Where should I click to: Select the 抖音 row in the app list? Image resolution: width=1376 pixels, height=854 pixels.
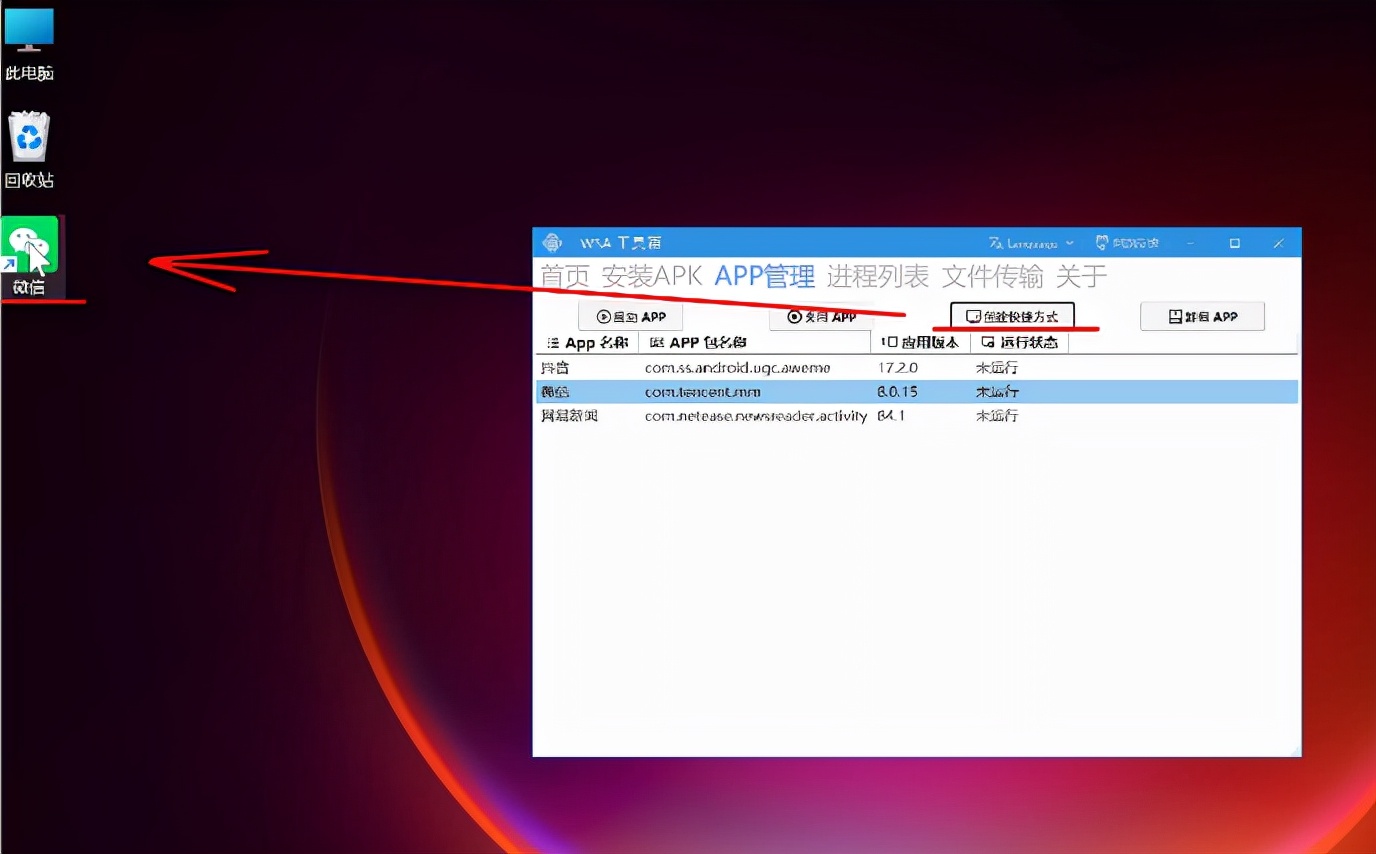(700, 368)
